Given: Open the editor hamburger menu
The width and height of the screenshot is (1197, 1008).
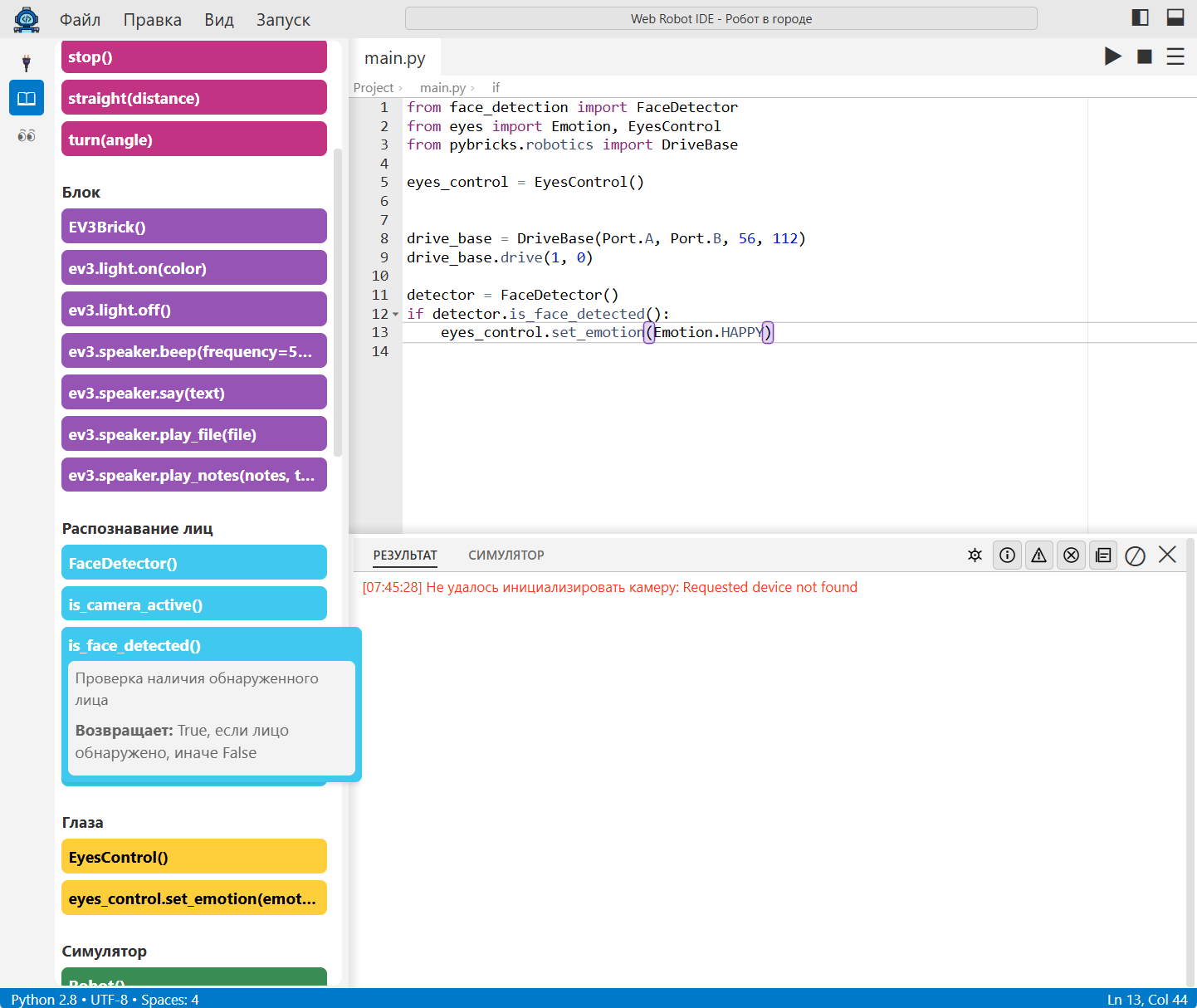Looking at the screenshot, I should (1175, 56).
